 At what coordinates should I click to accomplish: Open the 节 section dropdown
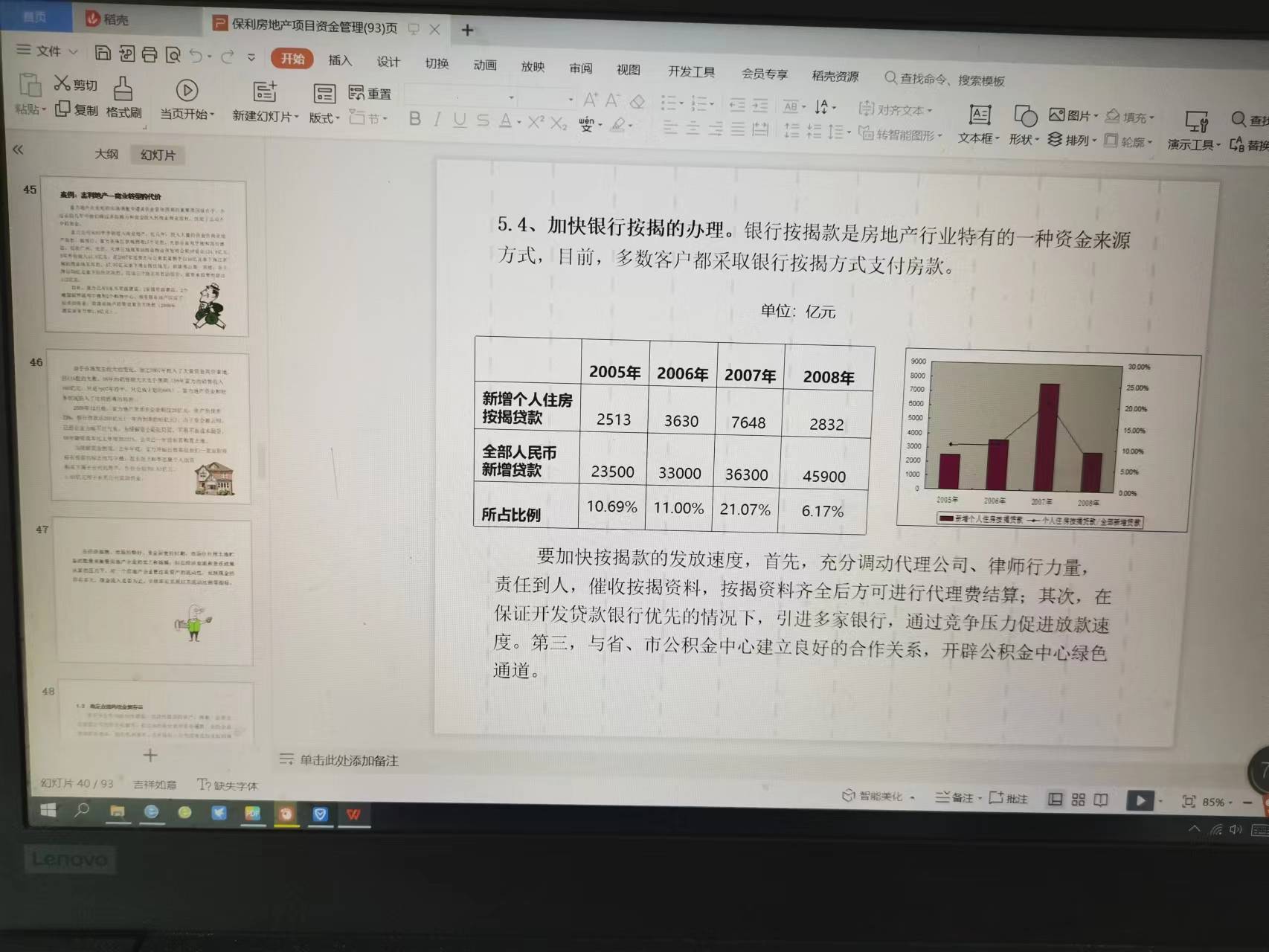pos(369,118)
